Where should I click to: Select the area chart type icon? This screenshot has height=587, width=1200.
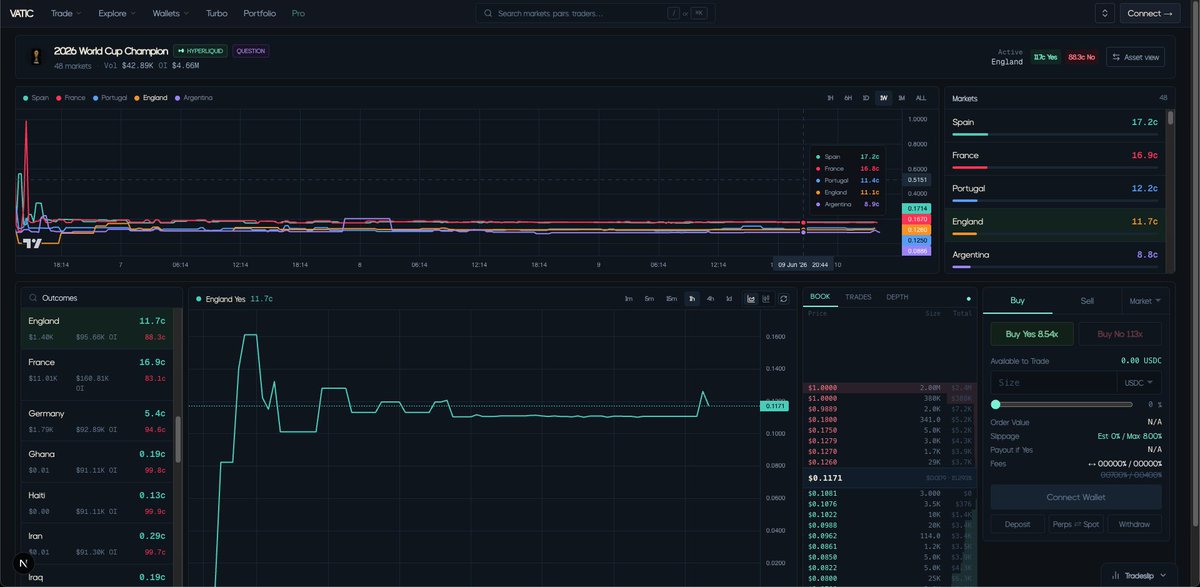tap(750, 298)
